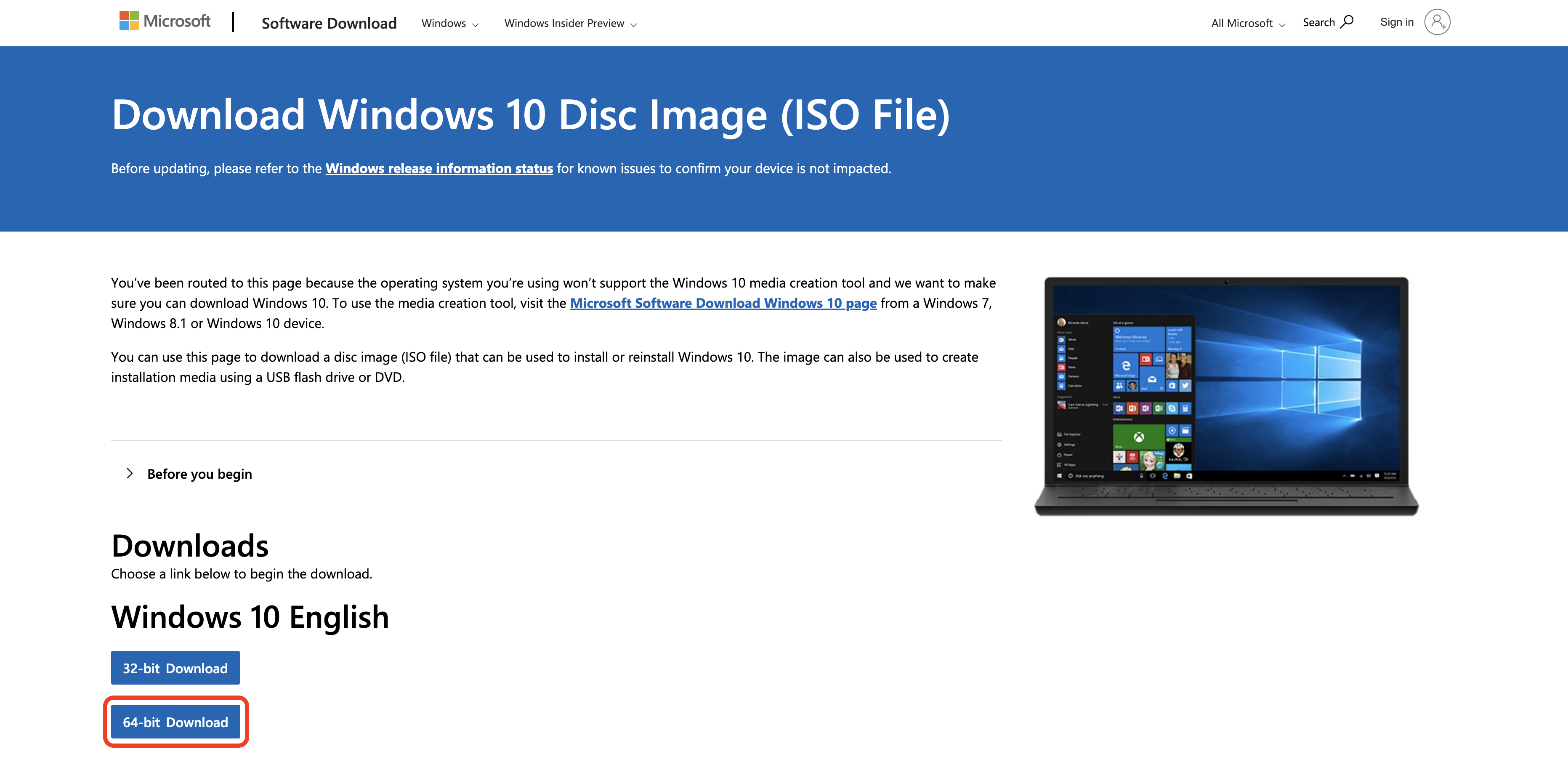Click the Search text label

coord(1320,22)
